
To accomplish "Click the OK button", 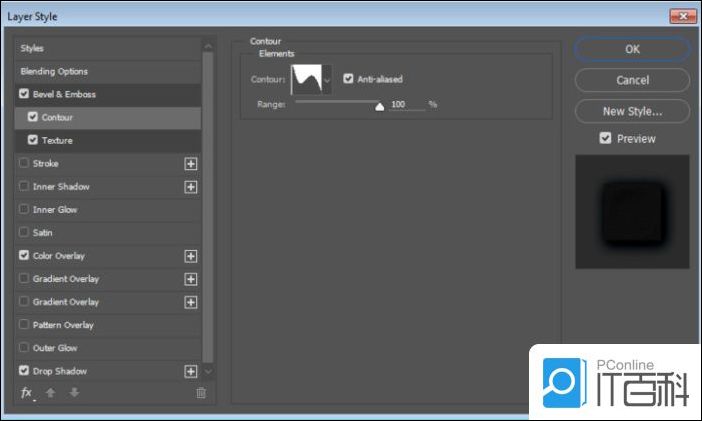I will pos(632,49).
